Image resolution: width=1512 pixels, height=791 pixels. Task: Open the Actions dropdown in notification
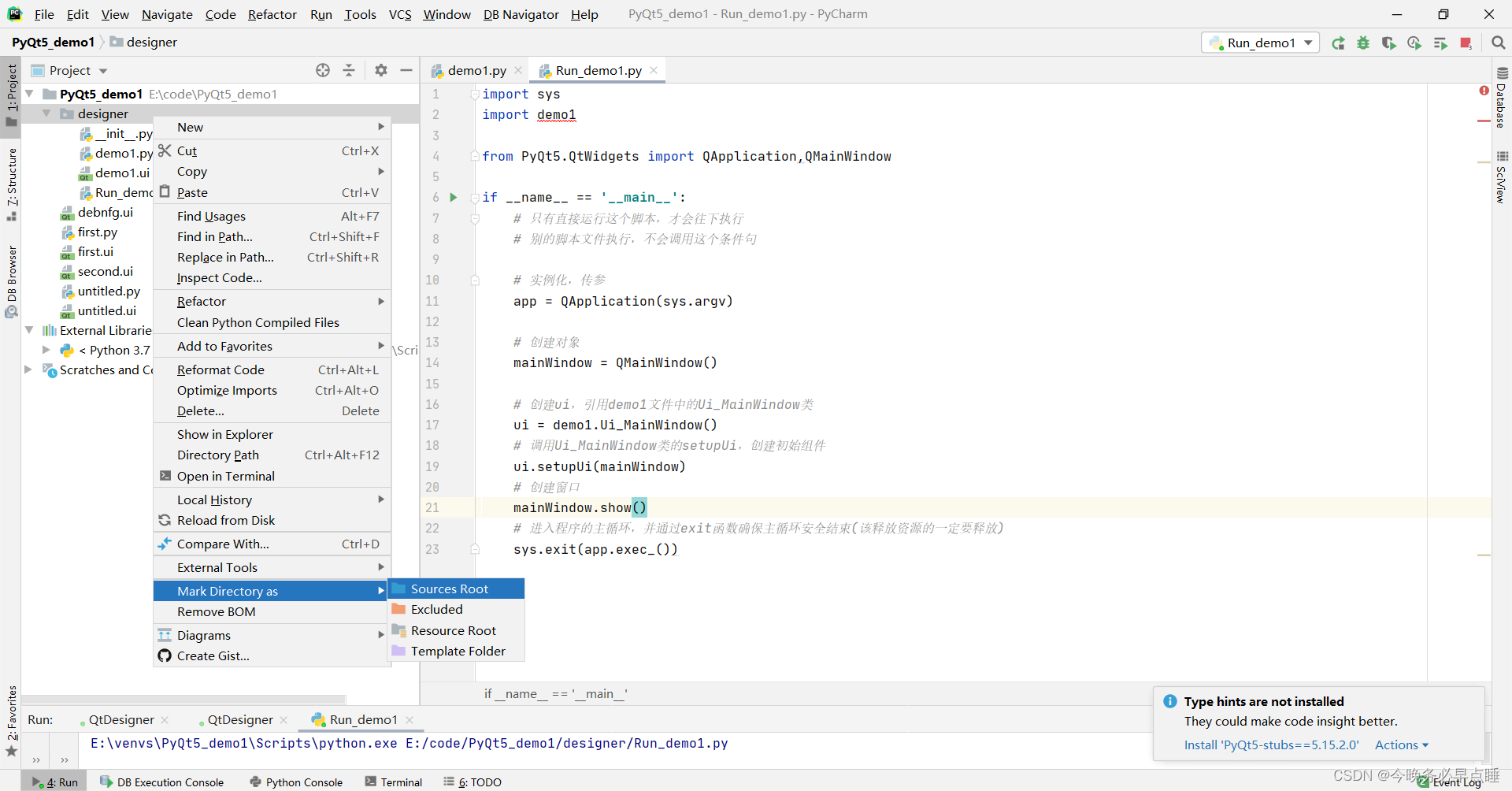(1401, 745)
